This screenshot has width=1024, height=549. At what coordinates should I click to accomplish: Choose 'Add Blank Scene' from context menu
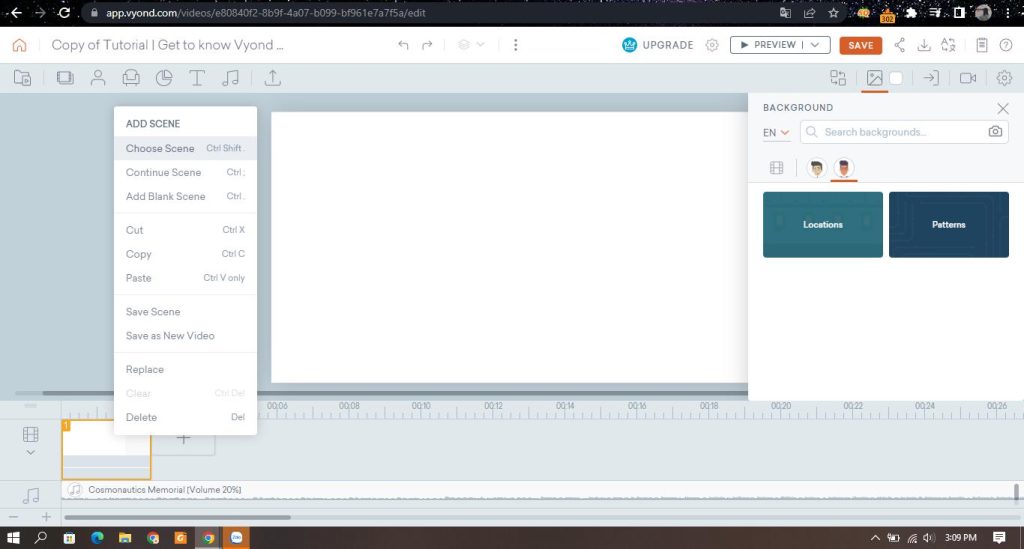click(x=166, y=196)
